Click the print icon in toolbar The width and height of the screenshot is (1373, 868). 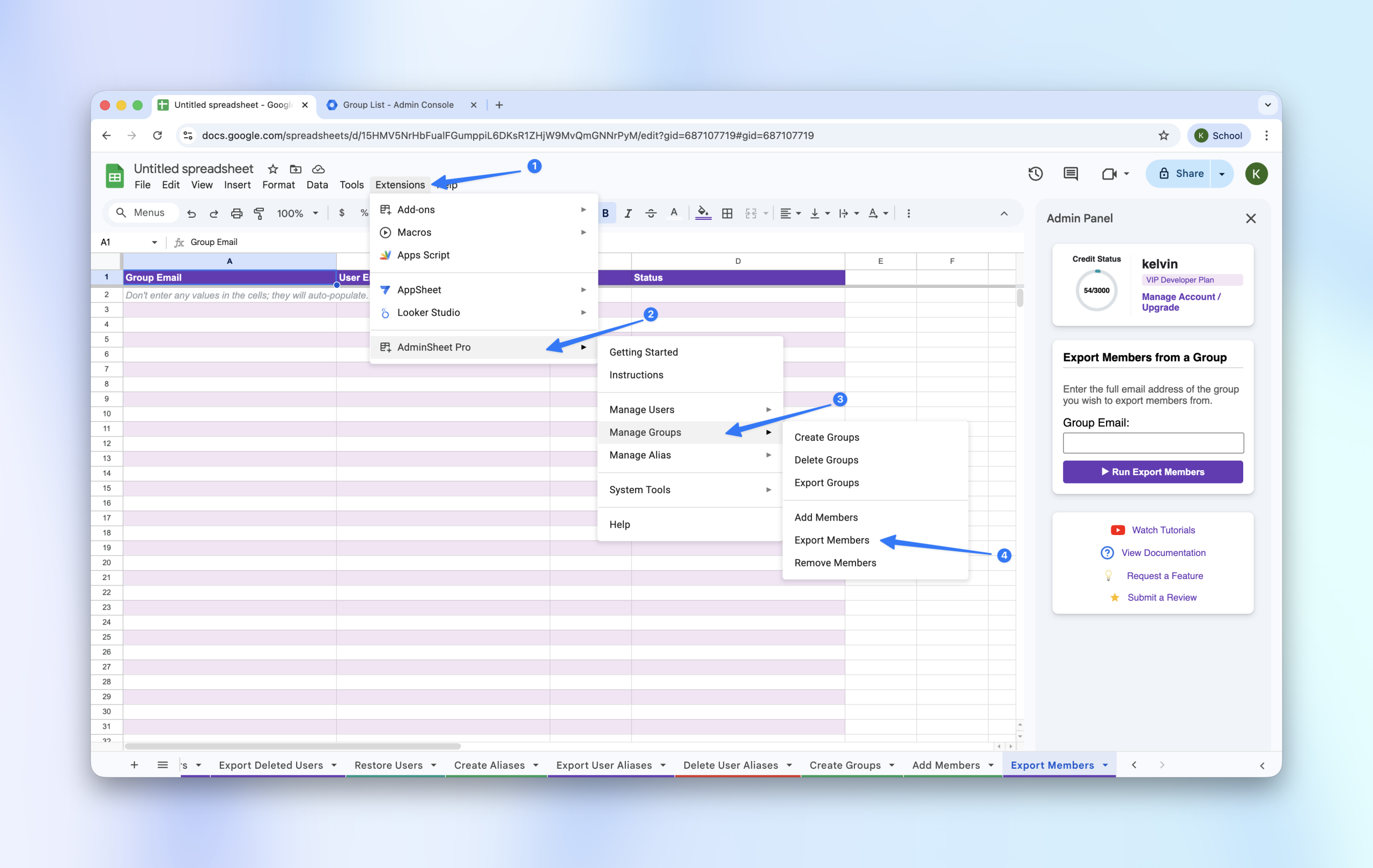pyautogui.click(x=236, y=213)
